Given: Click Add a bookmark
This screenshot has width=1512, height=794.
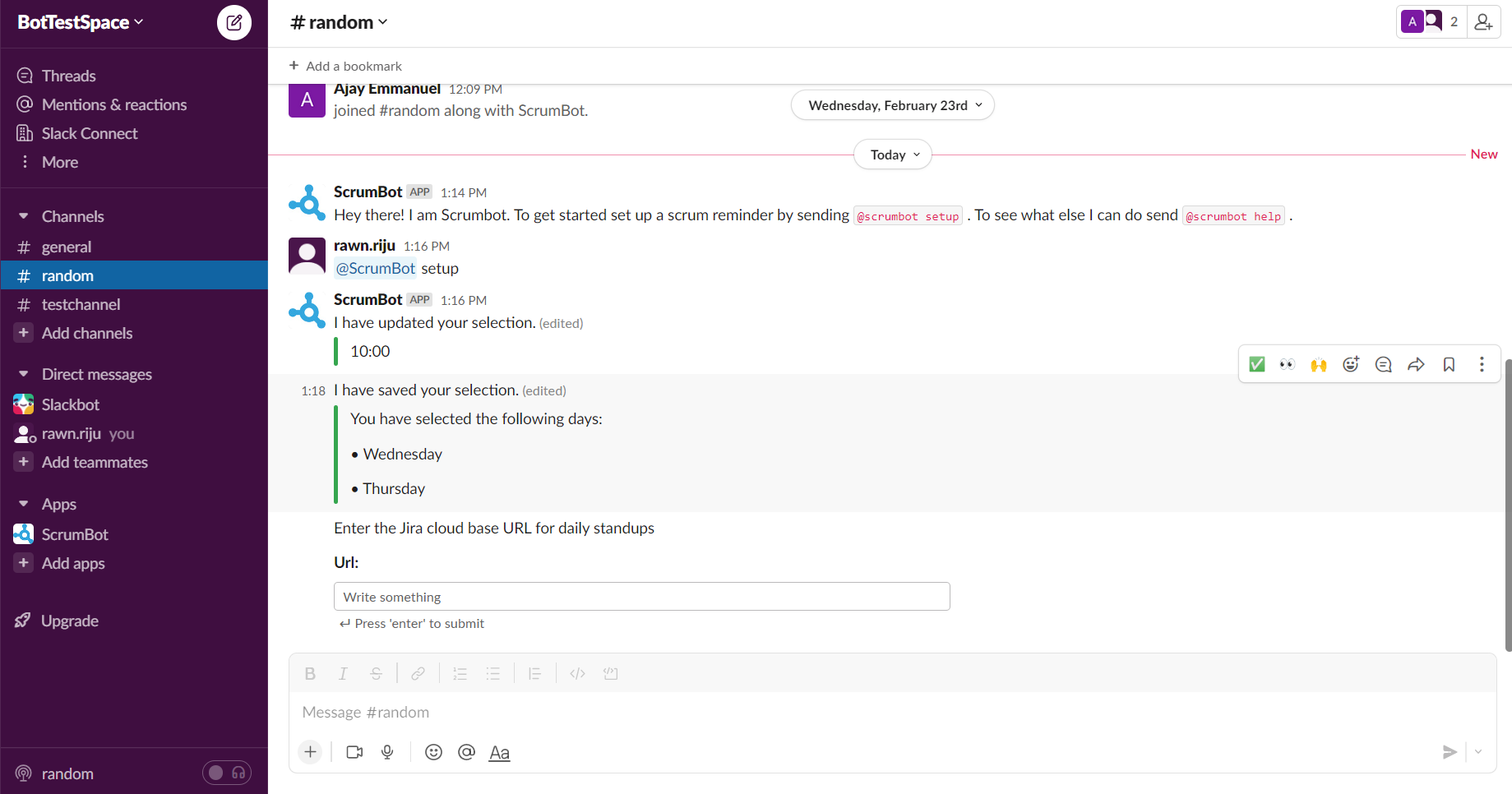Looking at the screenshot, I should 346,66.
